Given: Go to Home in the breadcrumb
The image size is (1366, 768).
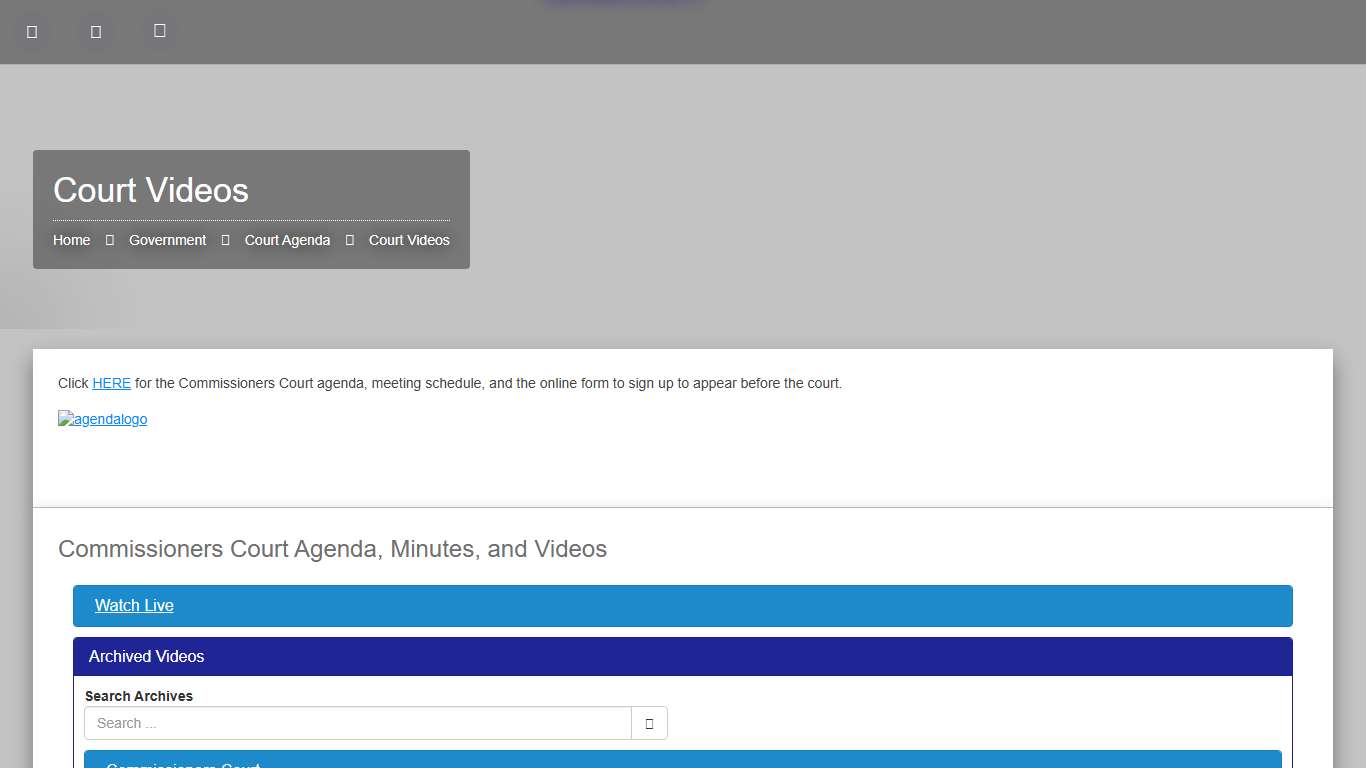Looking at the screenshot, I should click(x=71, y=240).
